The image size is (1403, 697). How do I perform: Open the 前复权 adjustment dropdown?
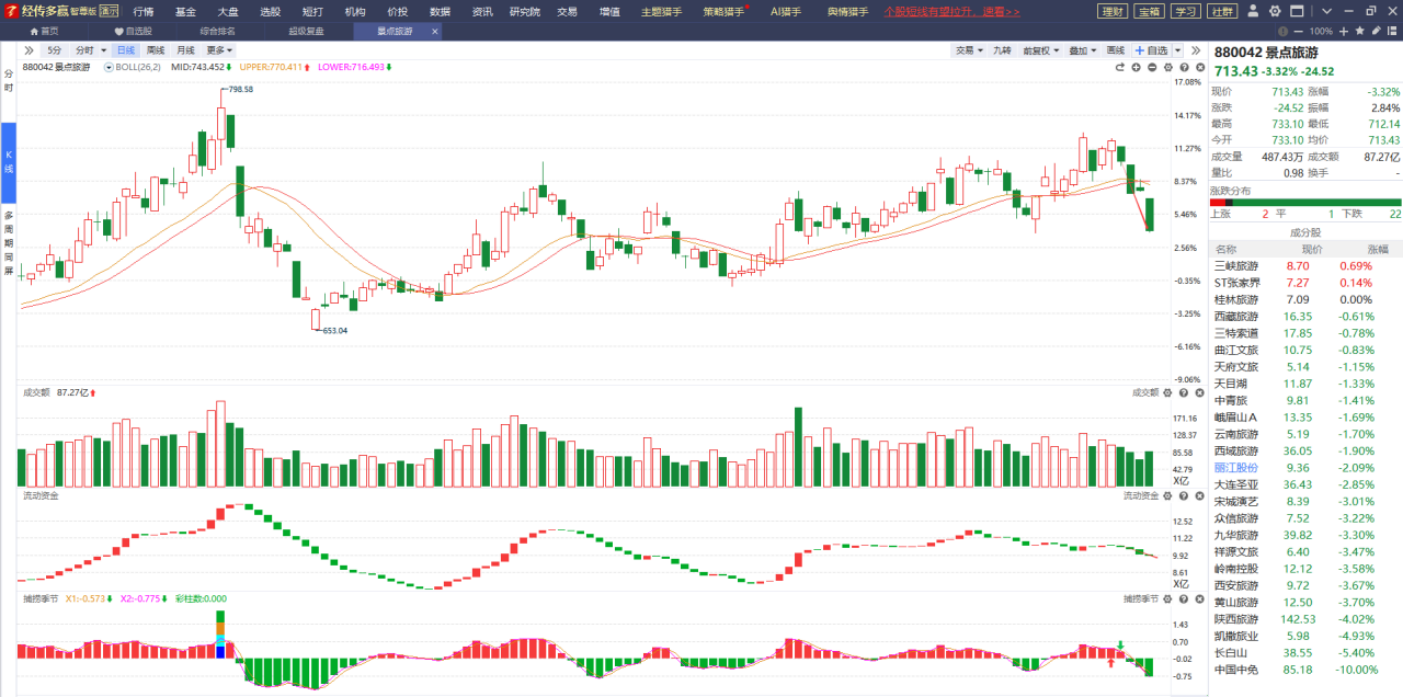click(x=1040, y=50)
